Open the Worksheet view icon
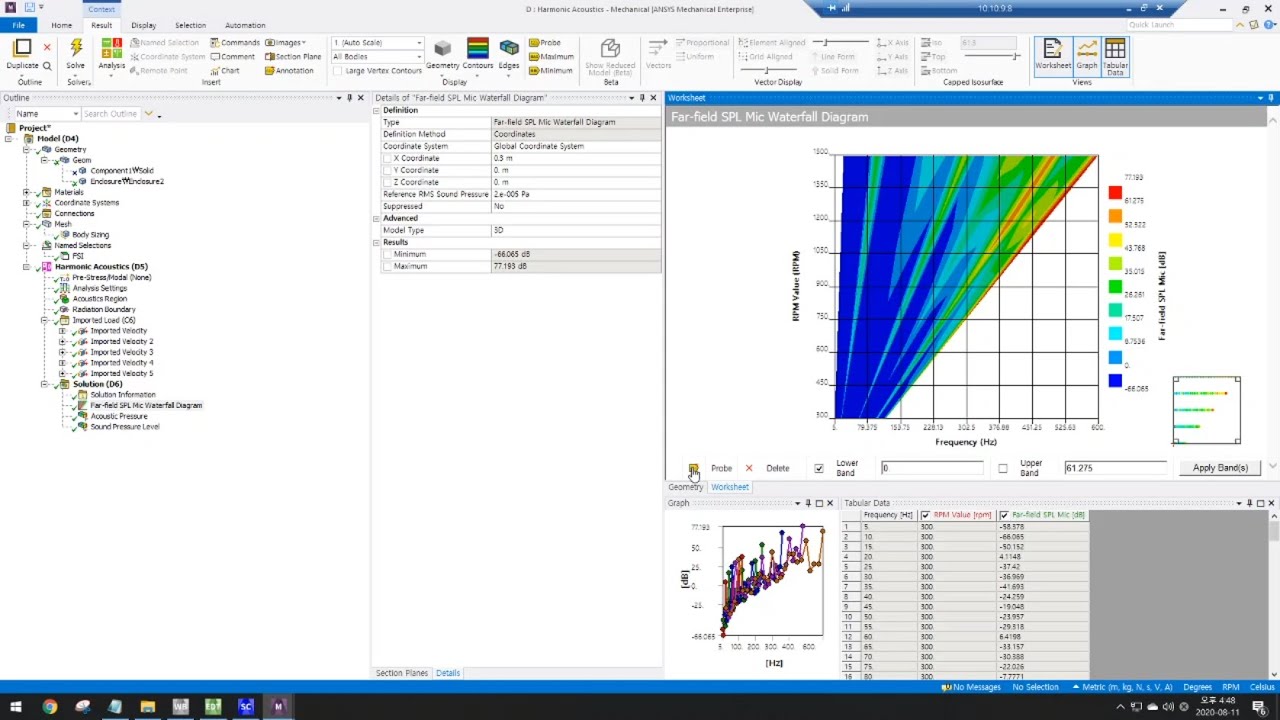This screenshot has width=1280, height=720. [1052, 49]
